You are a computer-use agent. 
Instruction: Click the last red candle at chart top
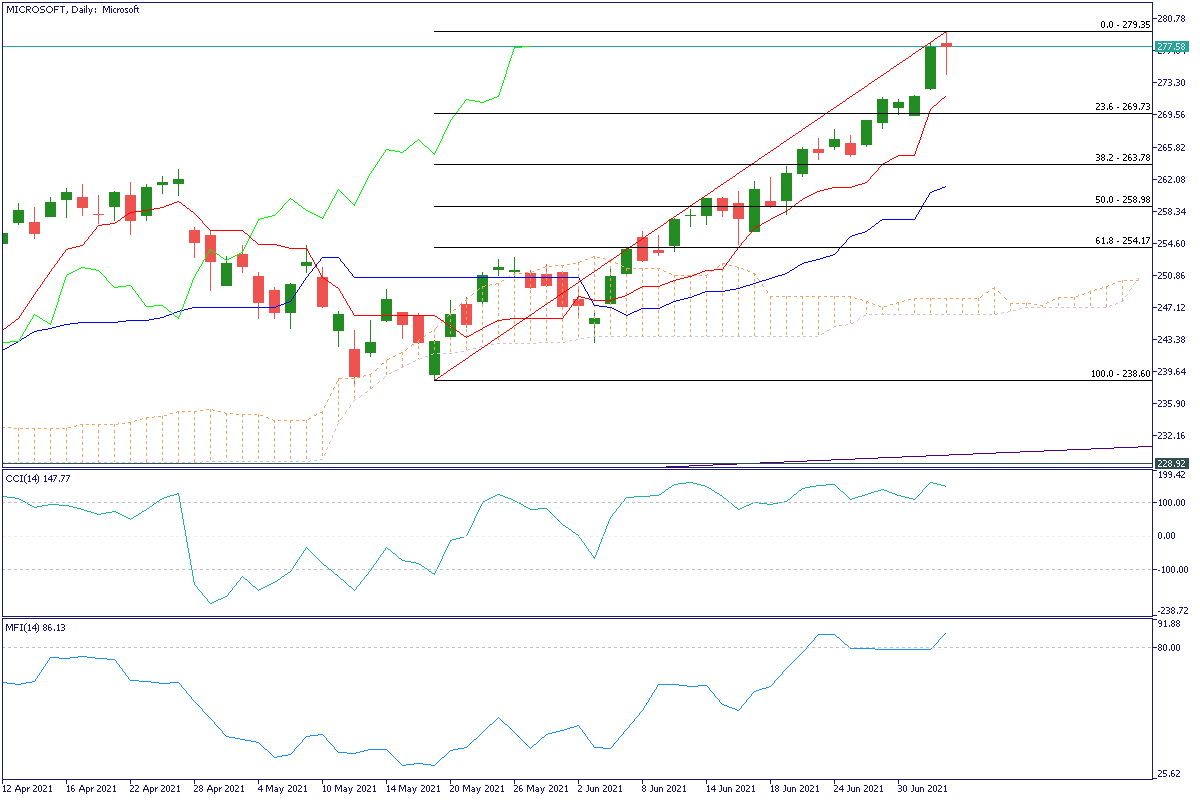pos(946,45)
